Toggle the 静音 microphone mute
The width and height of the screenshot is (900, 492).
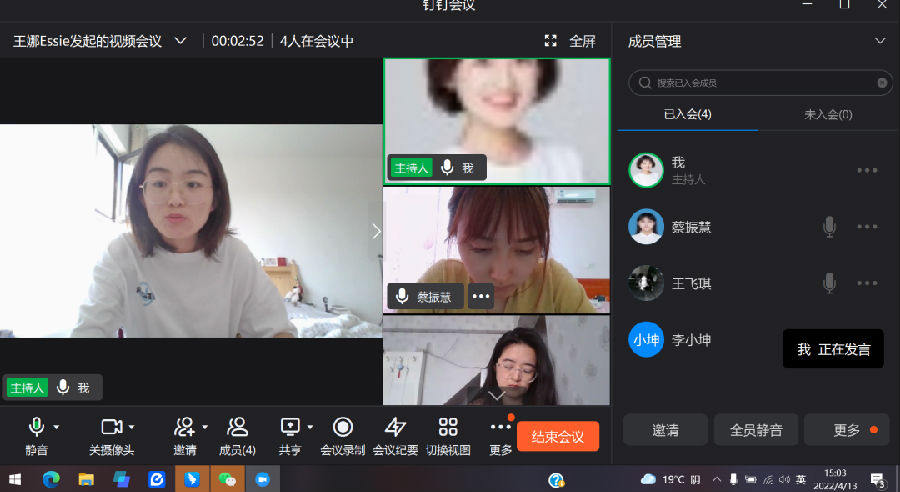[x=36, y=428]
